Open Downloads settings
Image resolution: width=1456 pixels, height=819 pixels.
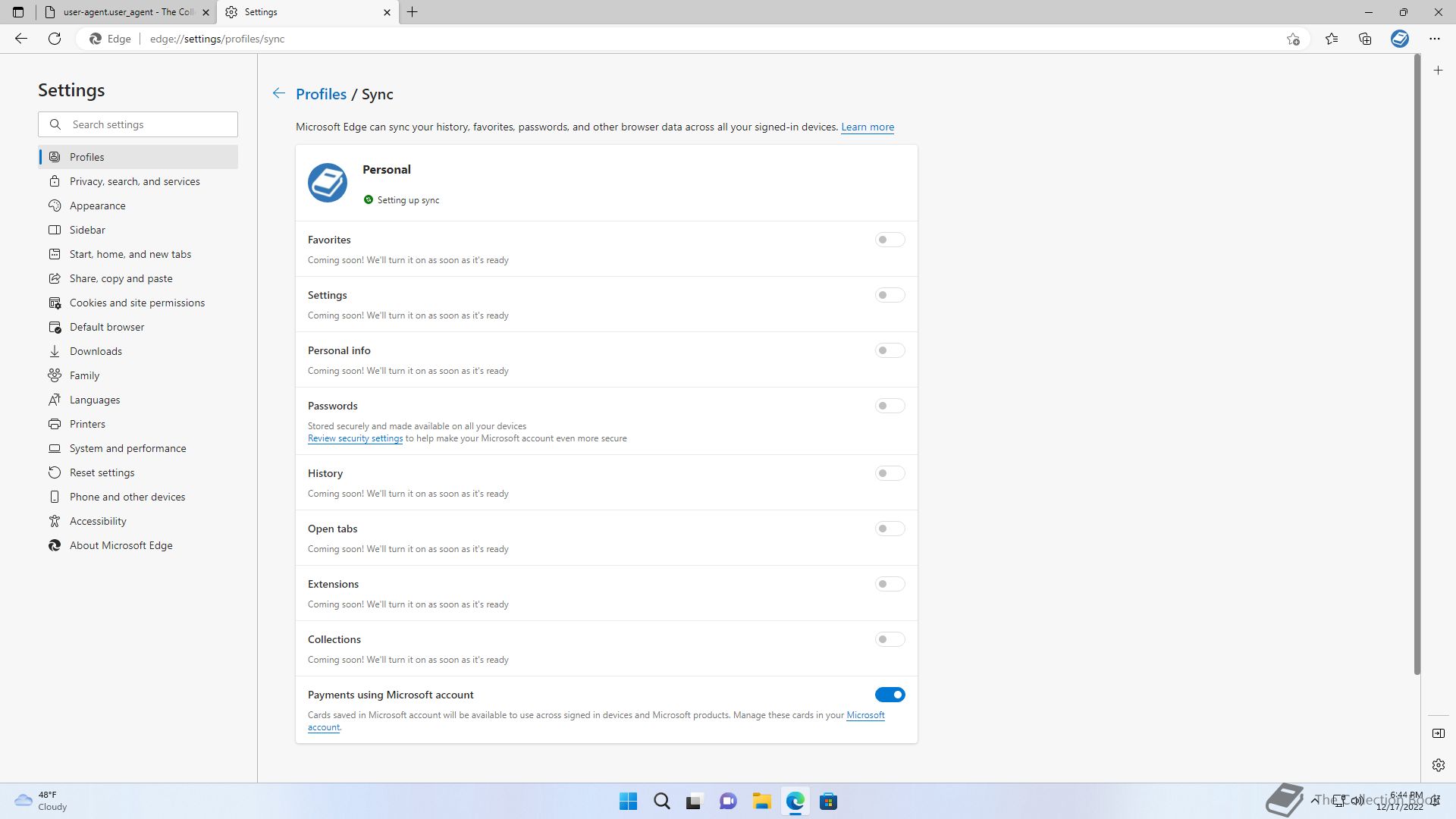[x=138, y=351]
